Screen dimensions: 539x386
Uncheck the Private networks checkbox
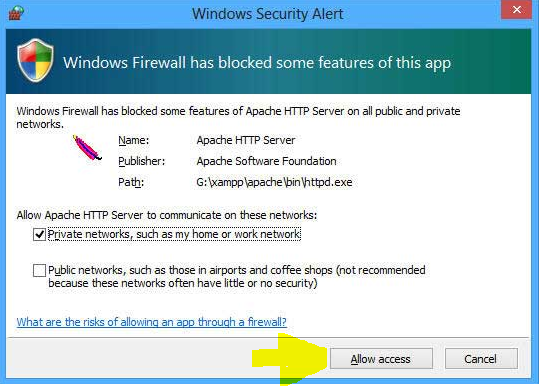click(x=39, y=235)
